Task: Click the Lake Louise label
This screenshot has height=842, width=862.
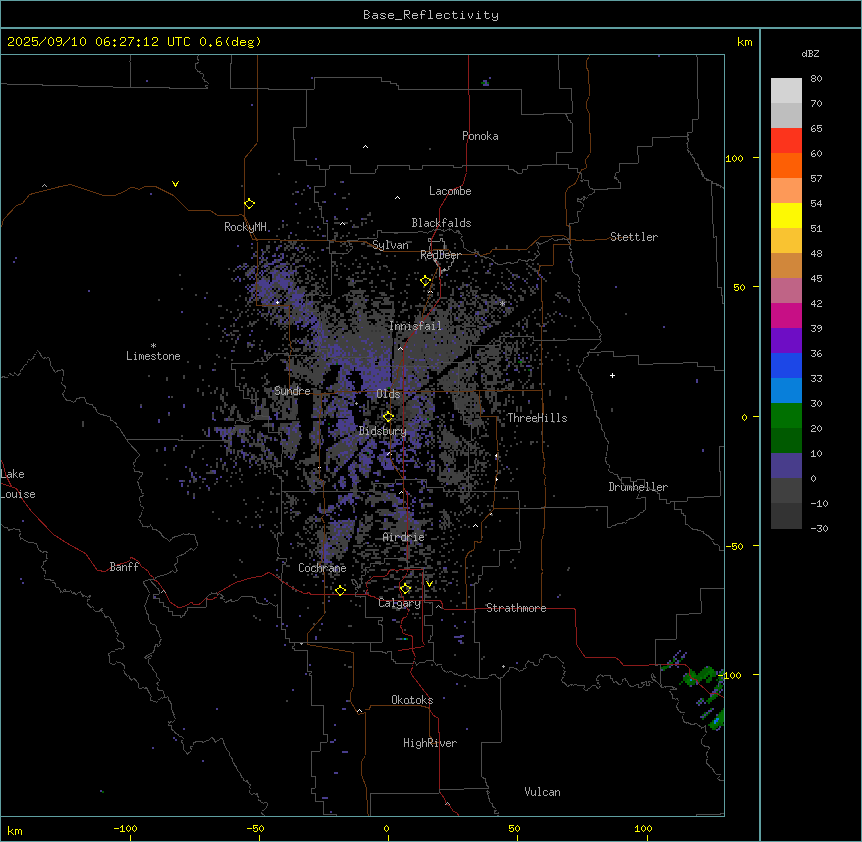Action: pos(18,484)
